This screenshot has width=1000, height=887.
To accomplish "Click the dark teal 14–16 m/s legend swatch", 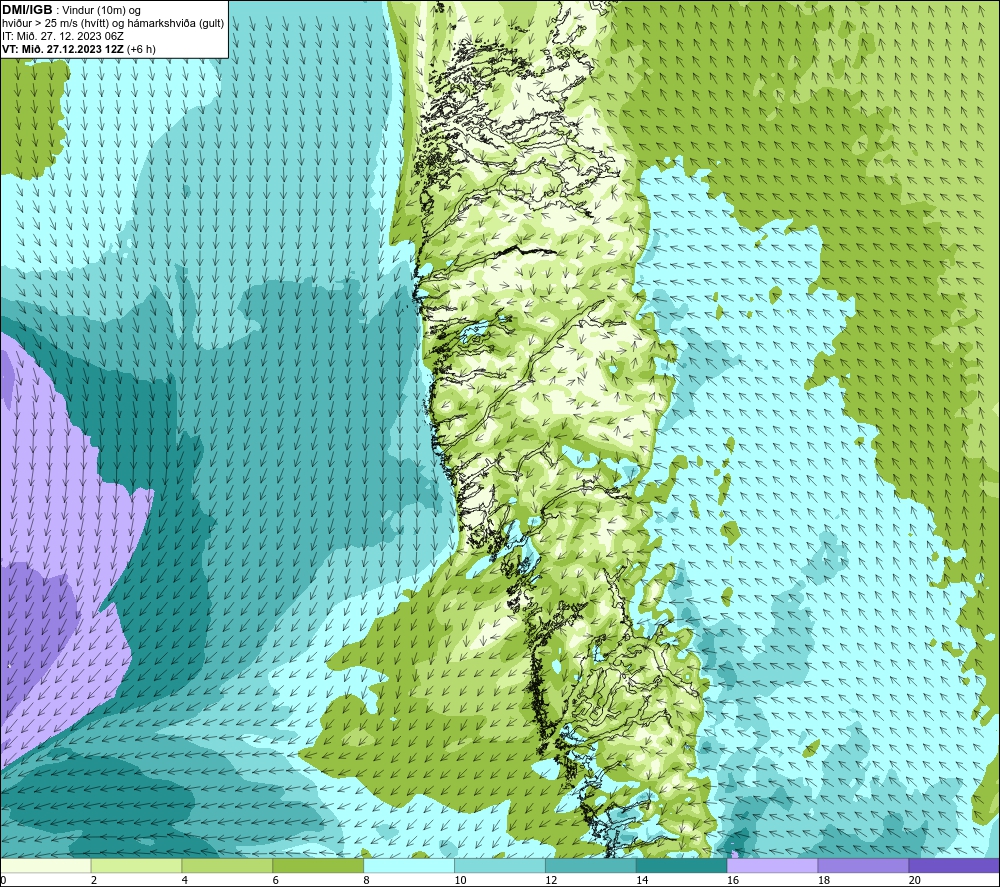I will point(682,866).
